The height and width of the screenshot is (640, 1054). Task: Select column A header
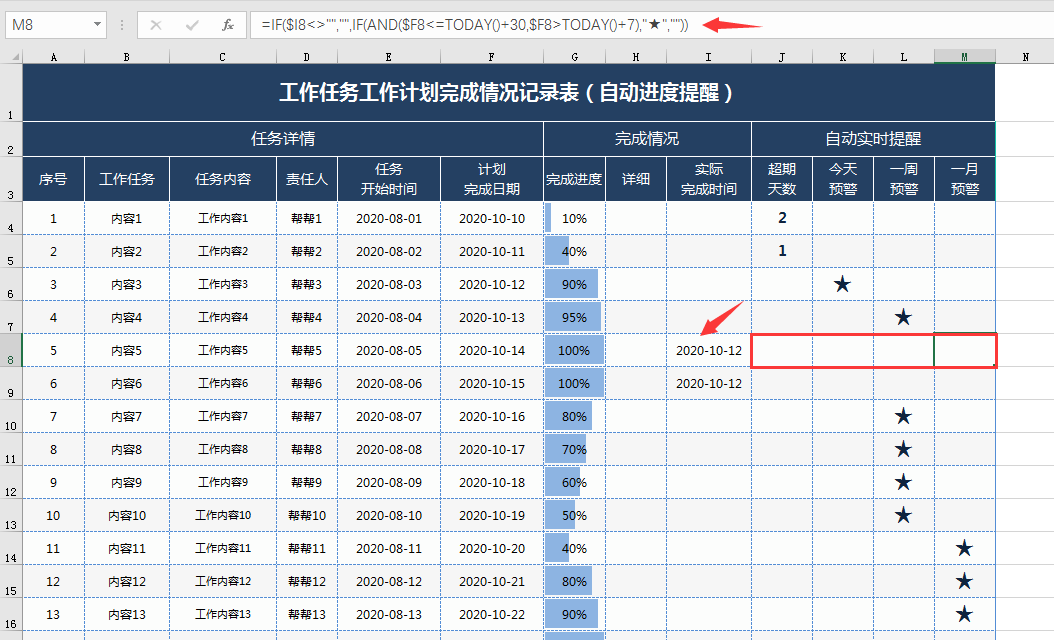54,57
